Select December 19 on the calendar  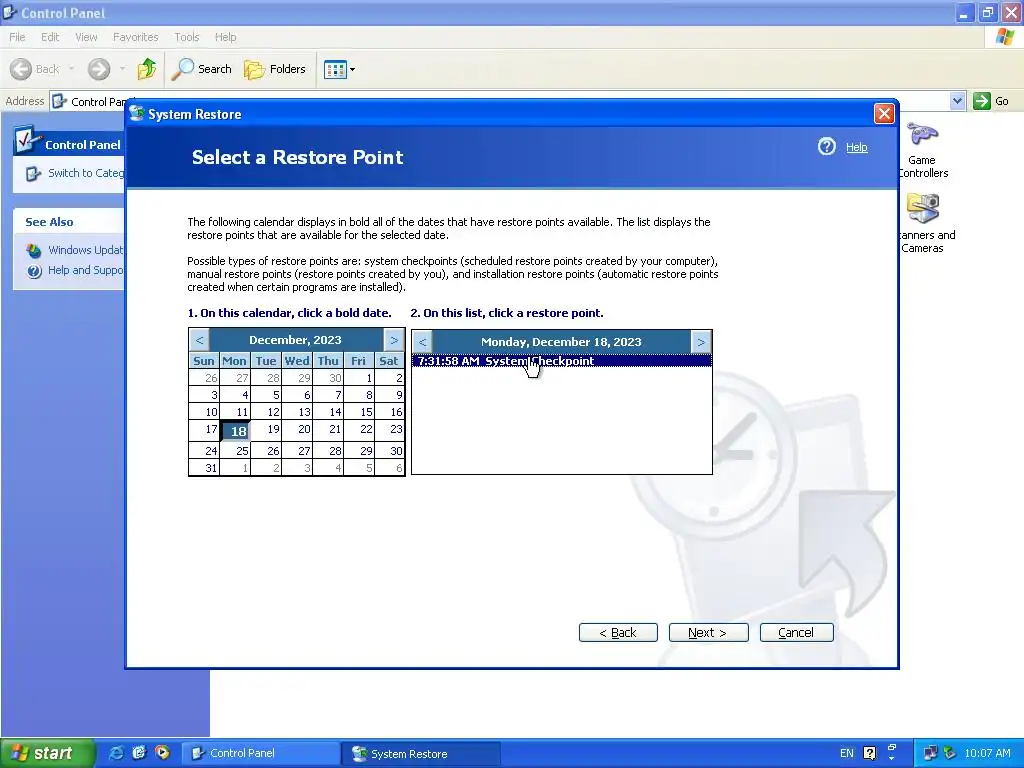[266, 430]
